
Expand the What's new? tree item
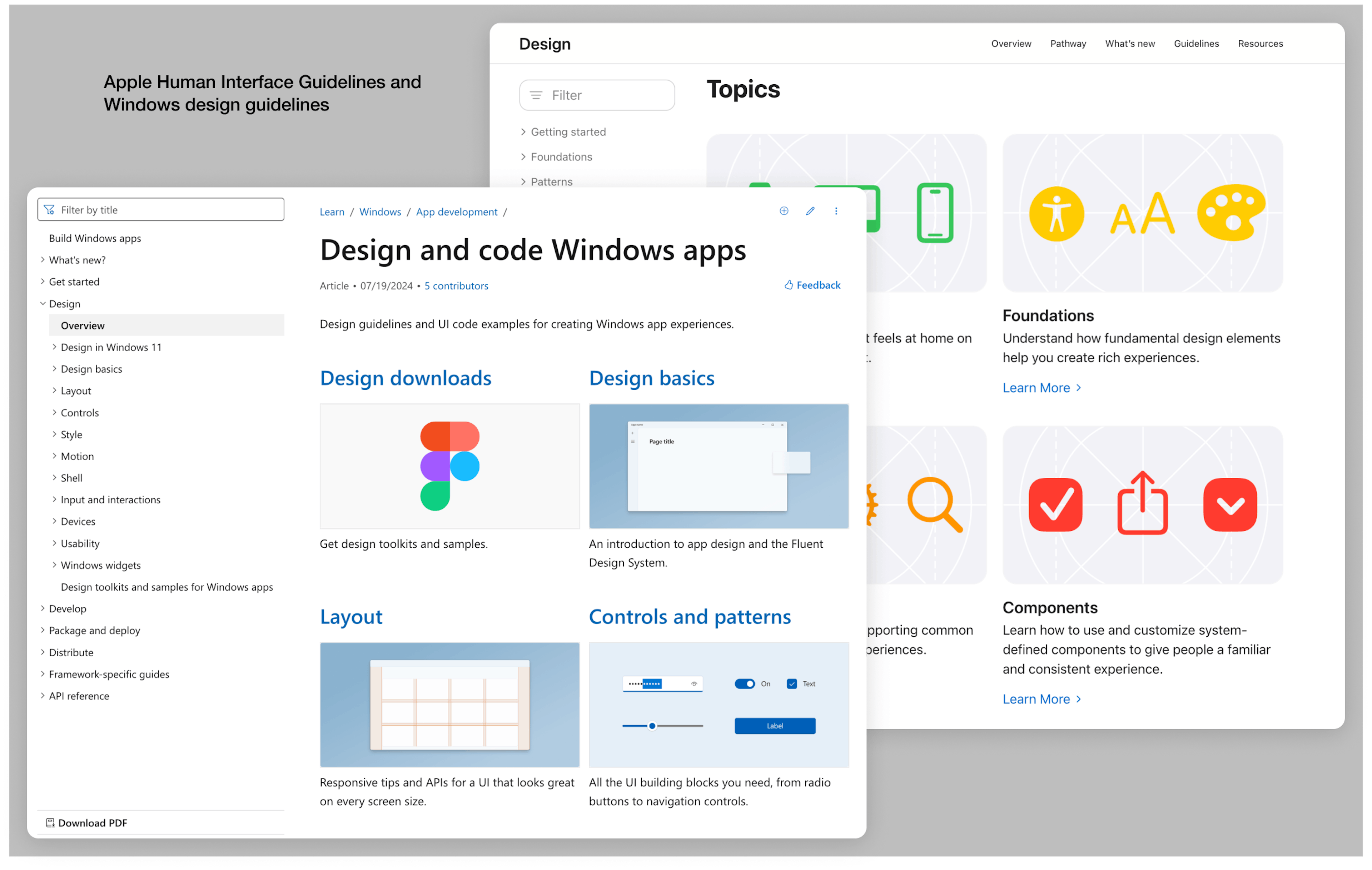coord(43,260)
